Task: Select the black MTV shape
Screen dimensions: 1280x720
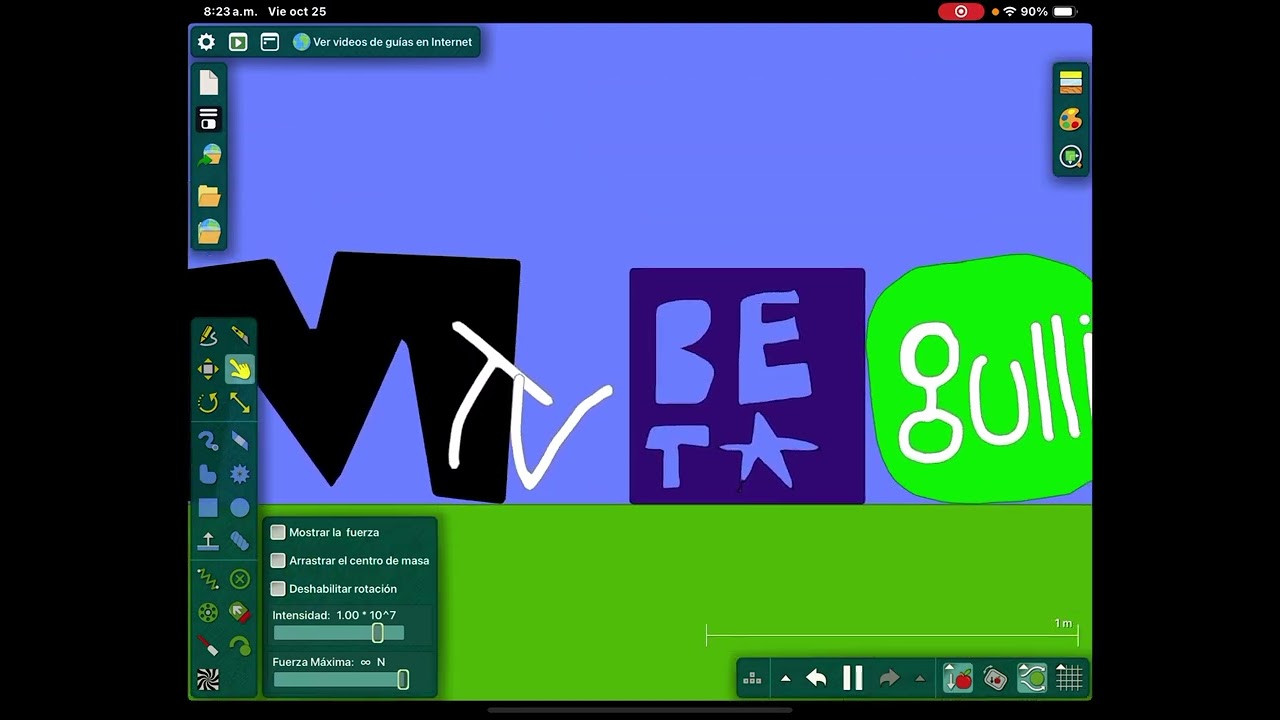Action: point(355,376)
